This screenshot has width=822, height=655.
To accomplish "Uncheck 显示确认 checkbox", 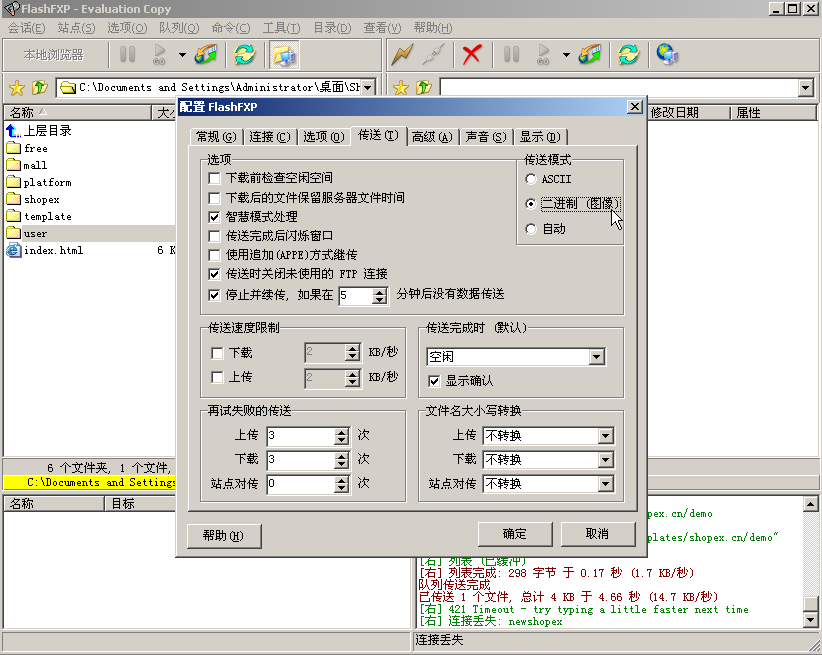I will coord(434,381).
